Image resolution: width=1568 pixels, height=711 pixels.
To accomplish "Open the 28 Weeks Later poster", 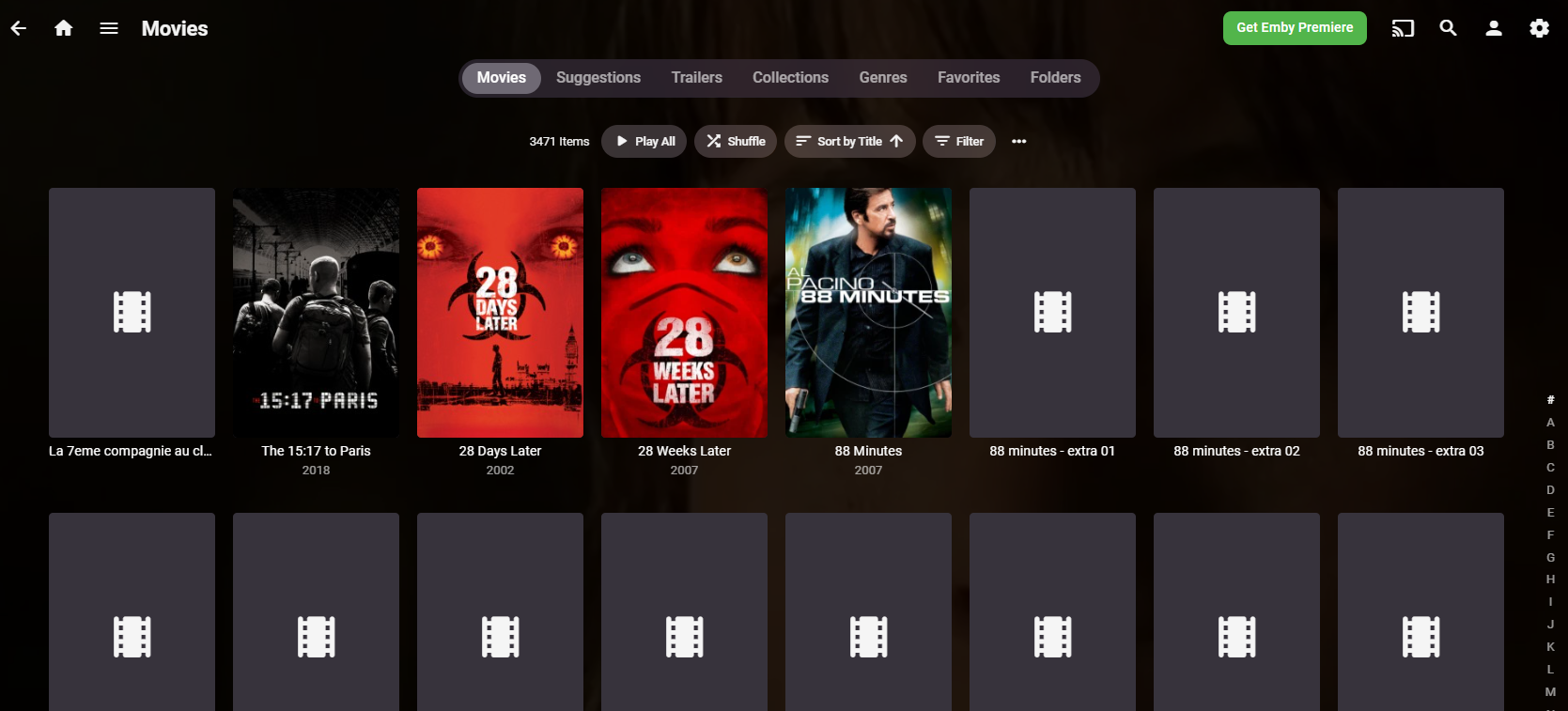I will click(684, 313).
